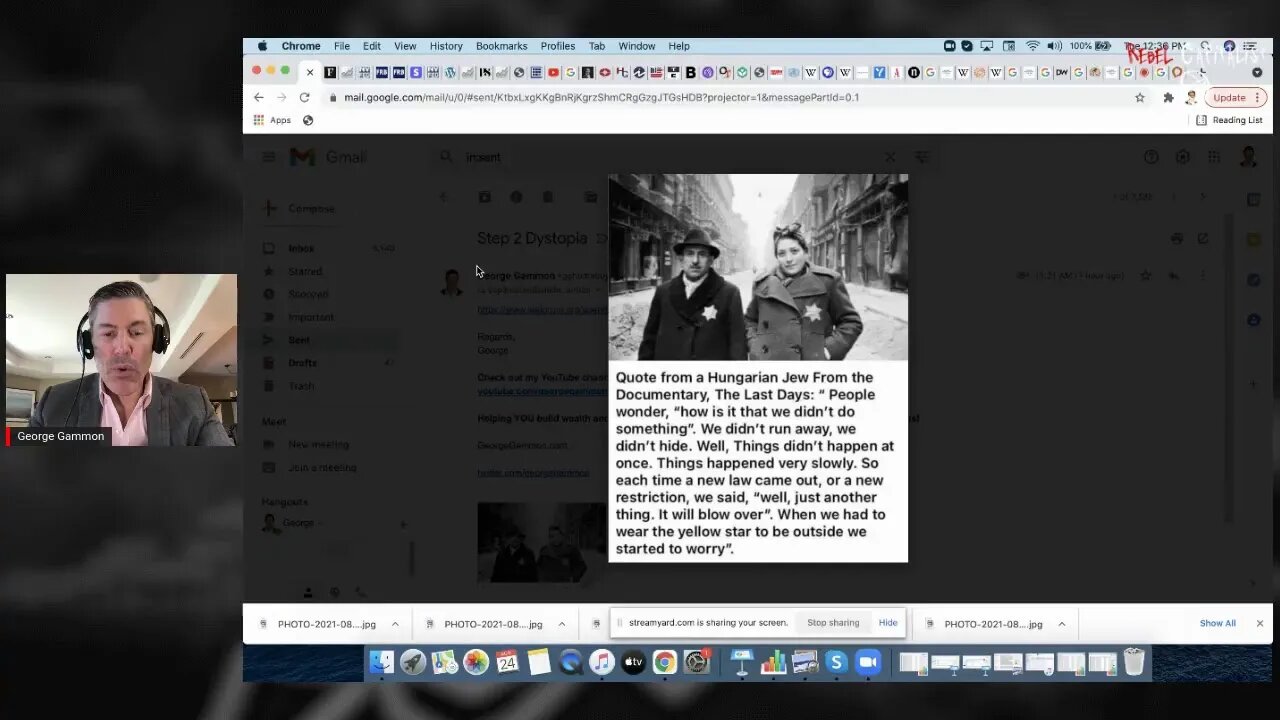Open the Reading List

click(x=1230, y=120)
